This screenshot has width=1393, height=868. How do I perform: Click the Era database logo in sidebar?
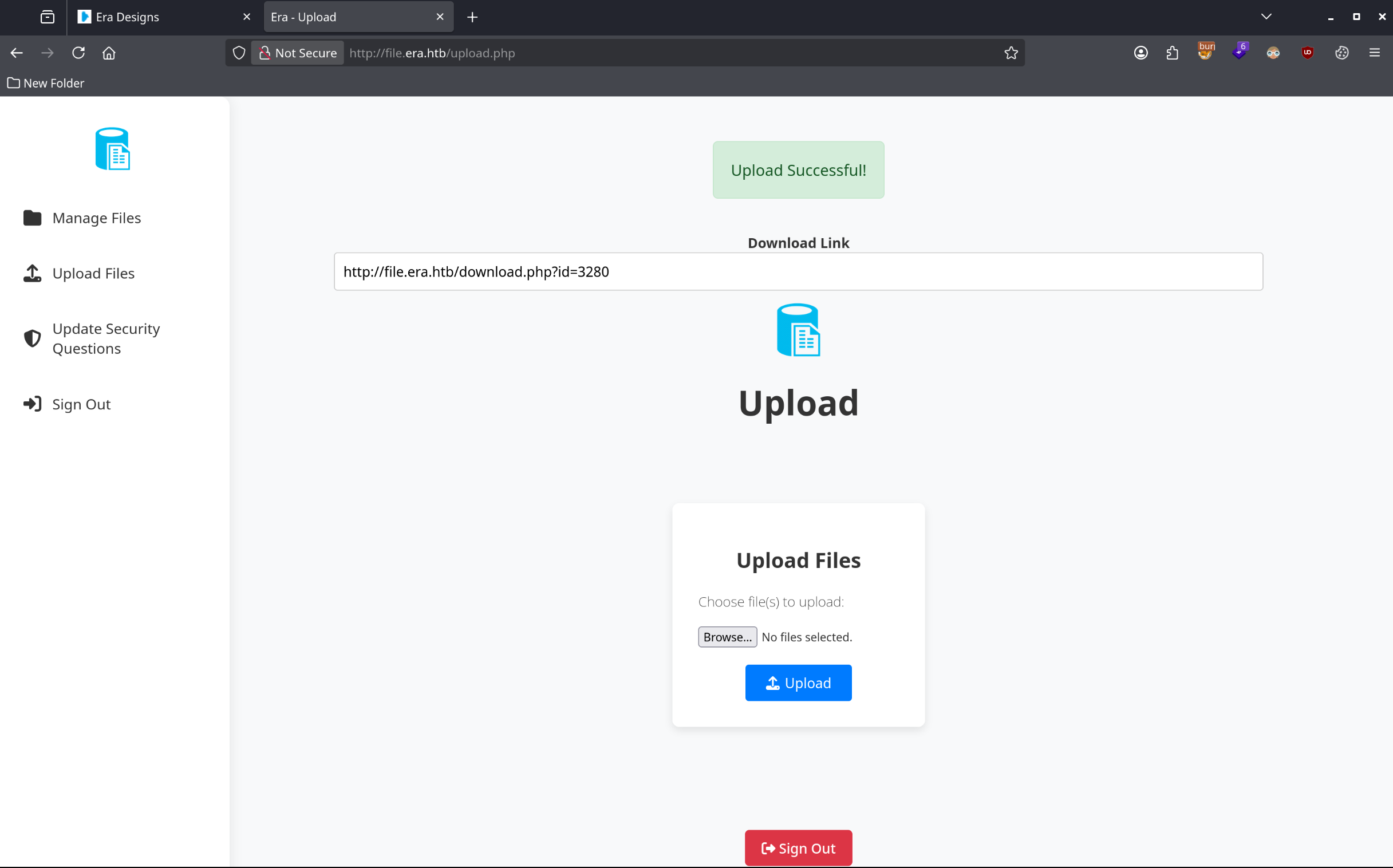coord(112,149)
